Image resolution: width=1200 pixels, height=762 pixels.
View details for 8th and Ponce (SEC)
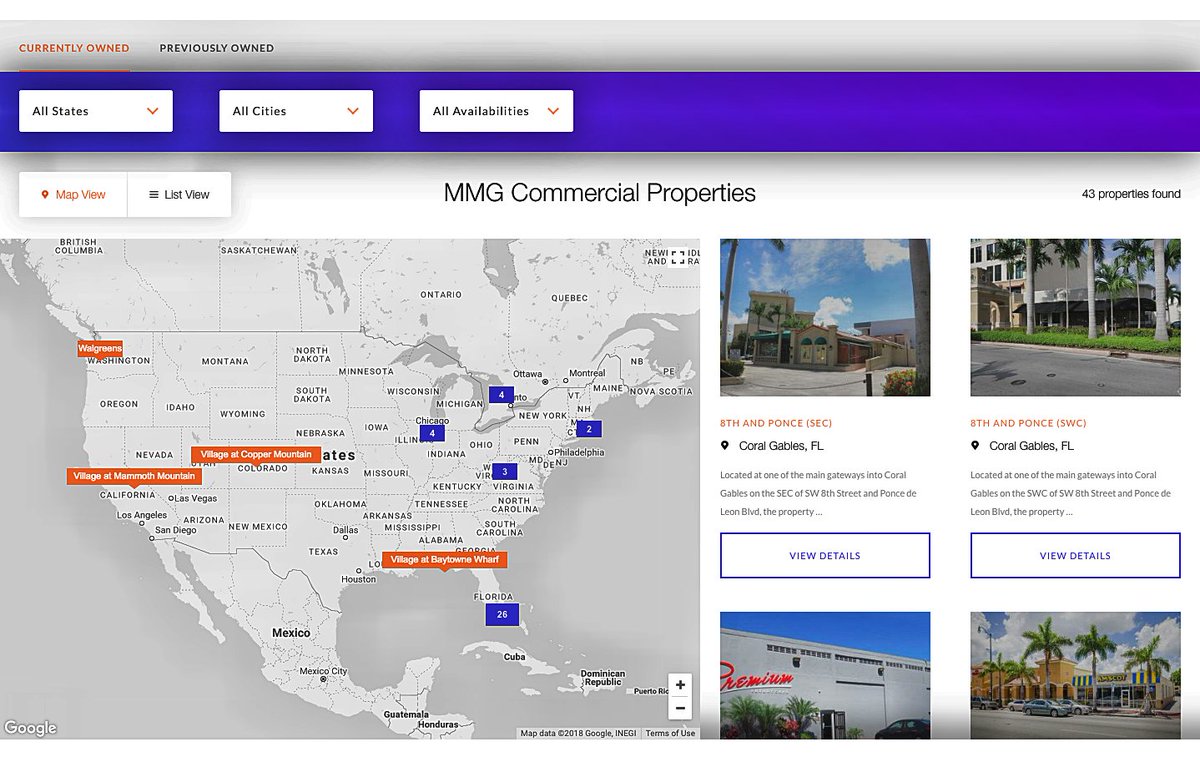(x=825, y=555)
